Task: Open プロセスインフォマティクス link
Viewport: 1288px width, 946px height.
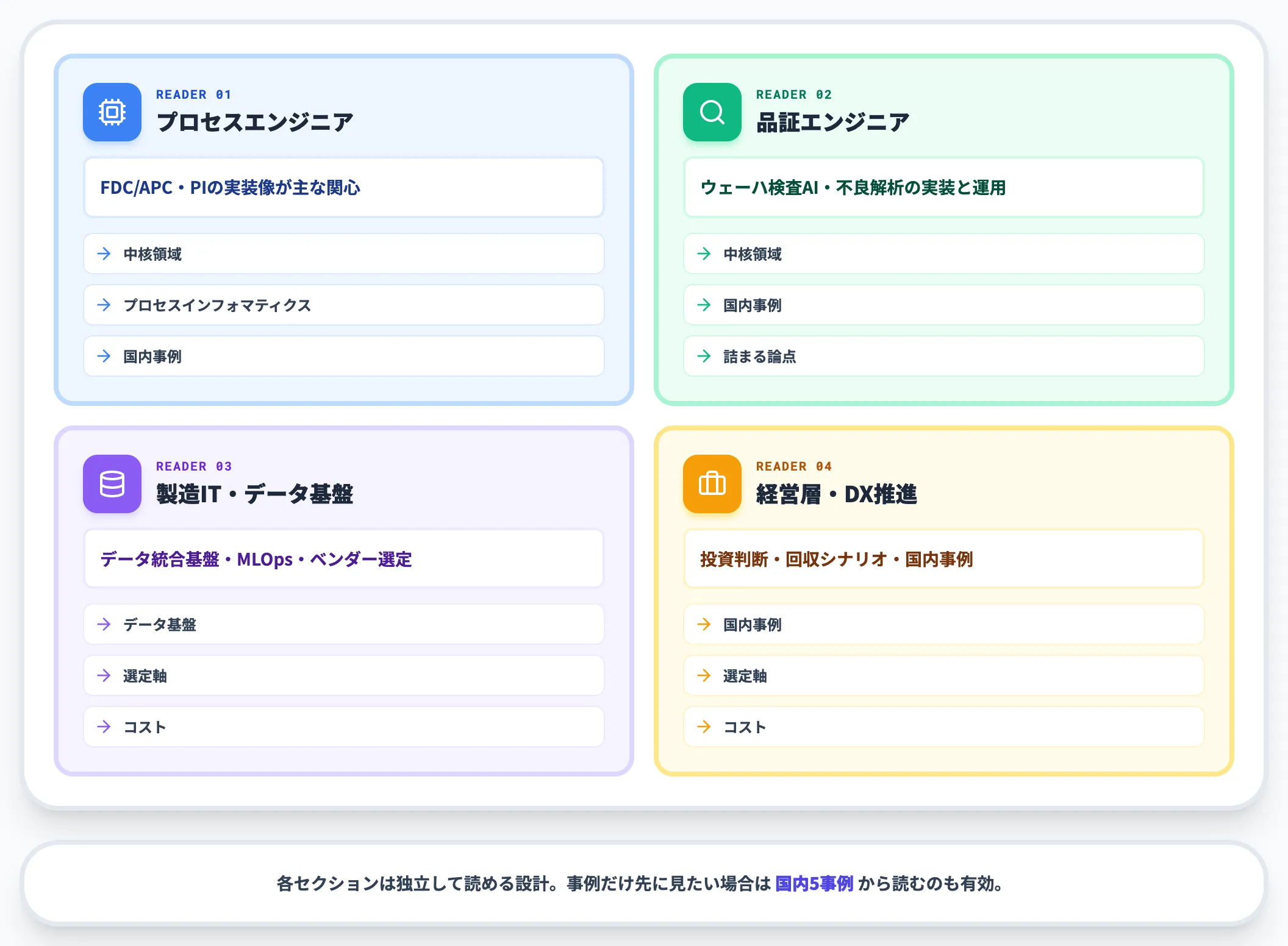Action: tap(344, 305)
